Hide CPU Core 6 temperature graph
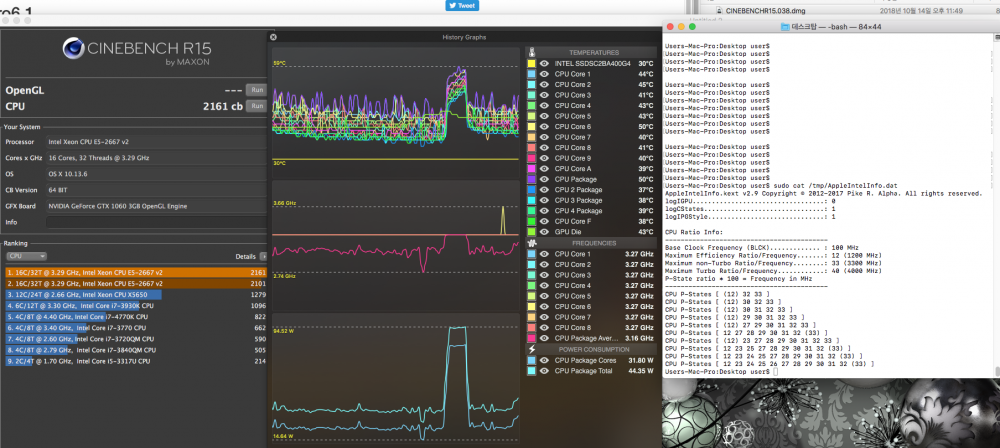The width and height of the screenshot is (1000, 448). pos(544,127)
